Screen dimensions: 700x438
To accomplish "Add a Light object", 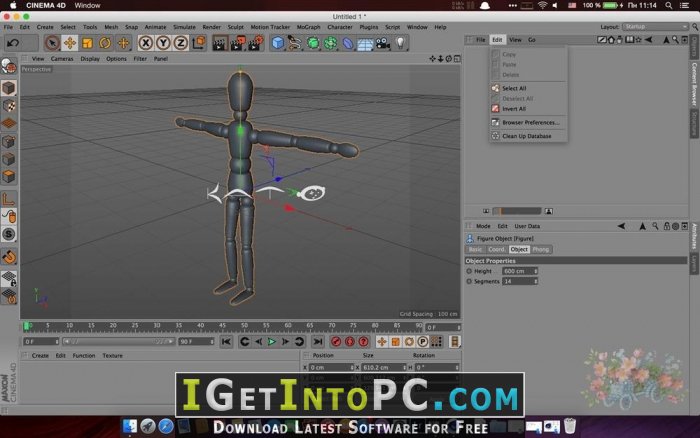I will coord(400,43).
